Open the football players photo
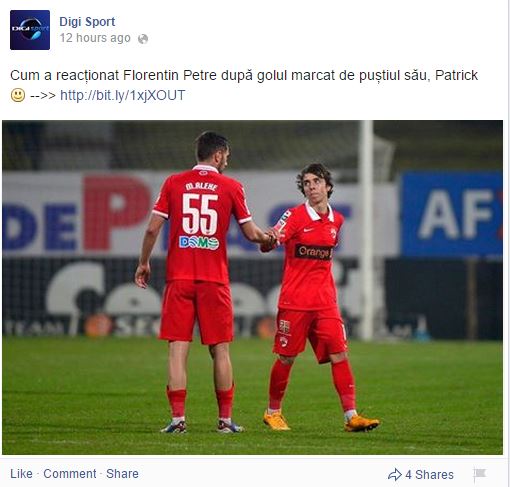 point(252,287)
